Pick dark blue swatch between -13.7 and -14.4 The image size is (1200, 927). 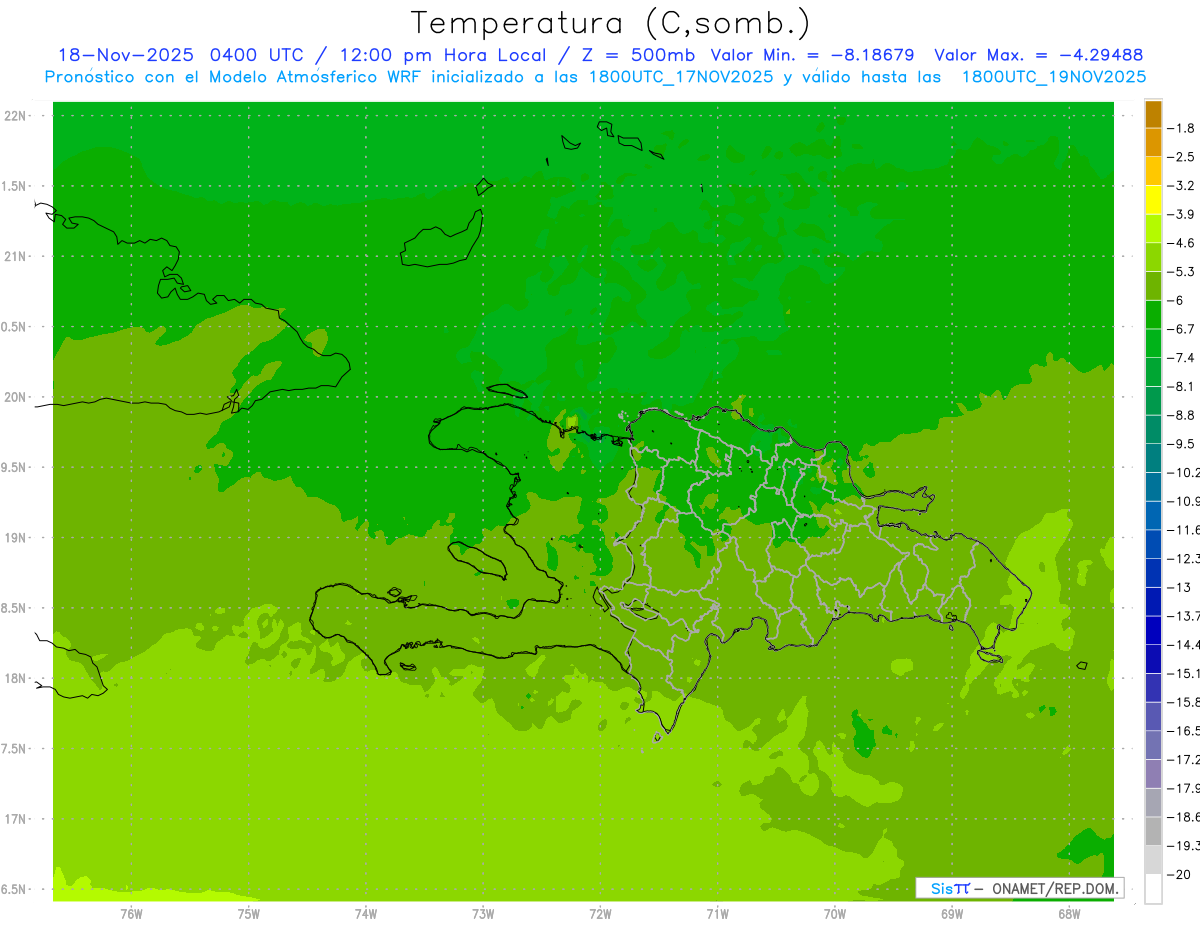tap(1153, 630)
